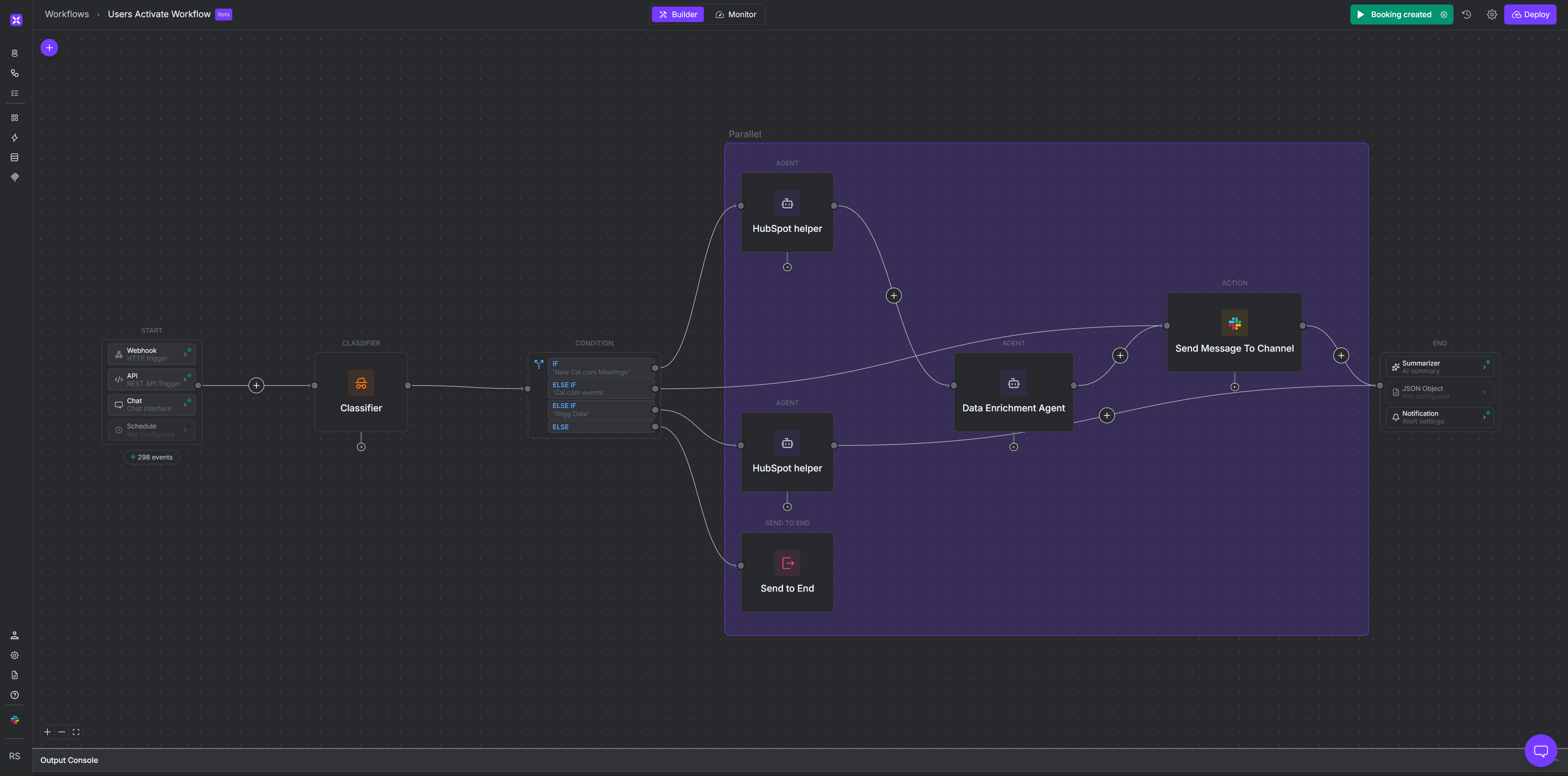Click fit-to-screen canvas icon
The height and width of the screenshot is (776, 1568).
[76, 732]
